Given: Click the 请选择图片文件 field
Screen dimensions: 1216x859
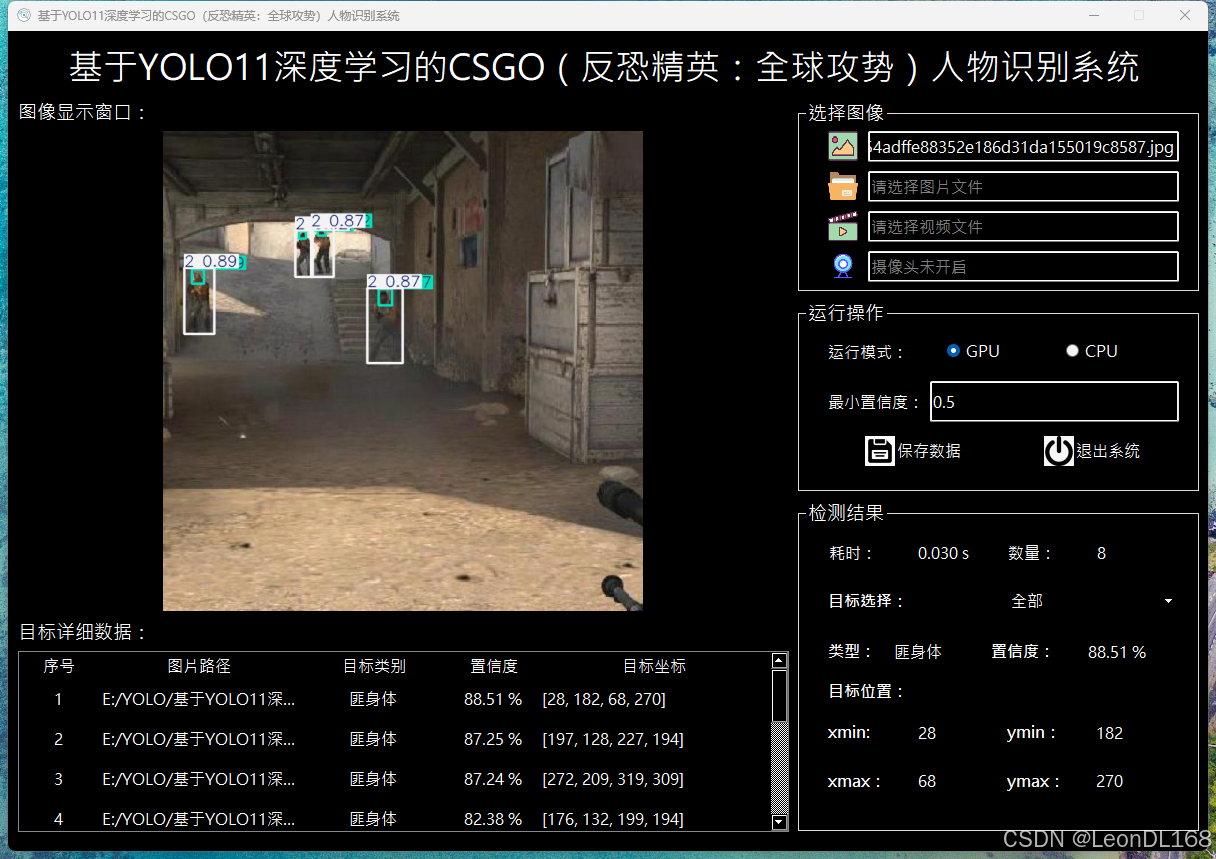Looking at the screenshot, I should coord(1023,187).
